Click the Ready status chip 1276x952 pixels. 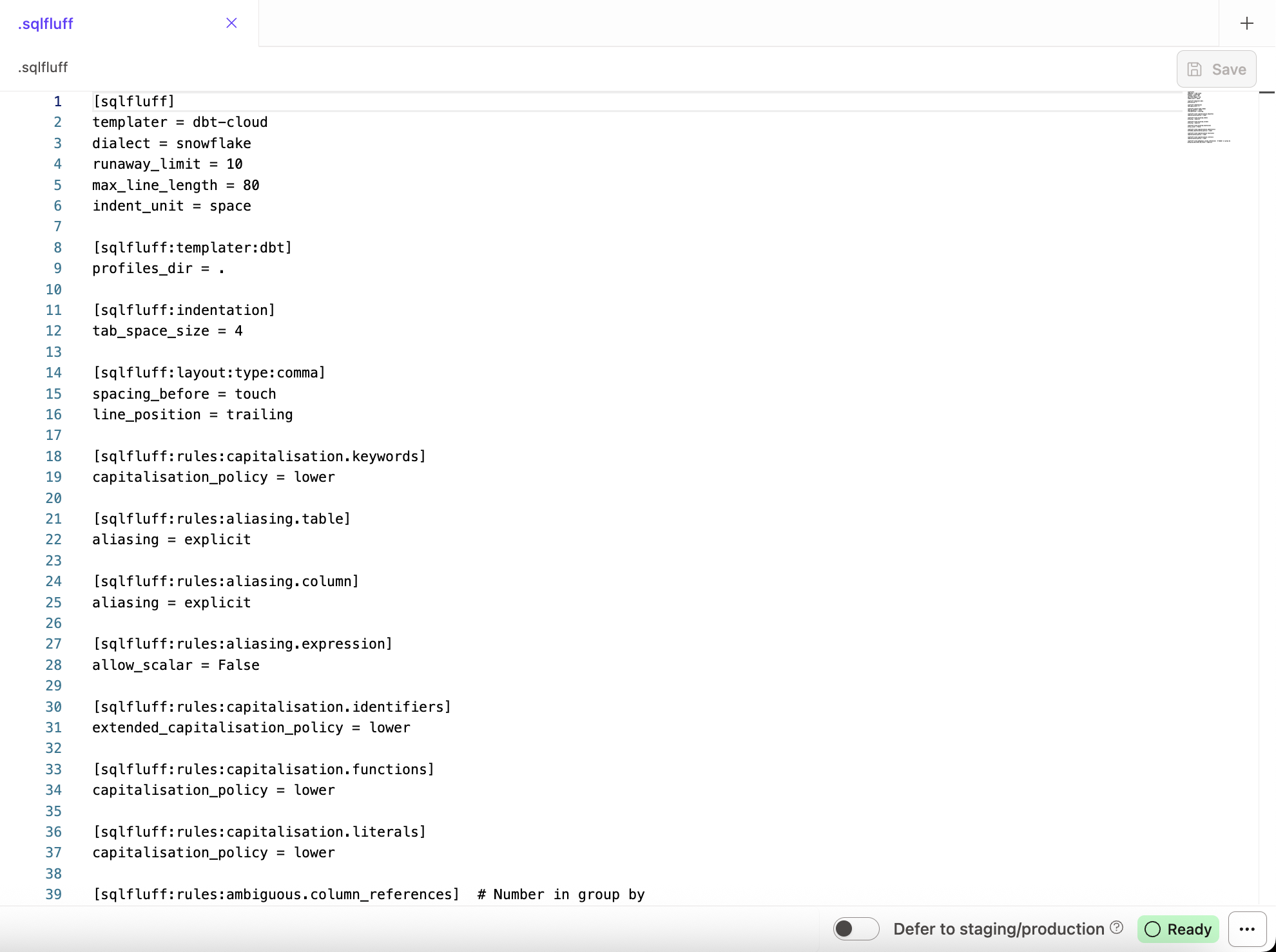point(1177,929)
